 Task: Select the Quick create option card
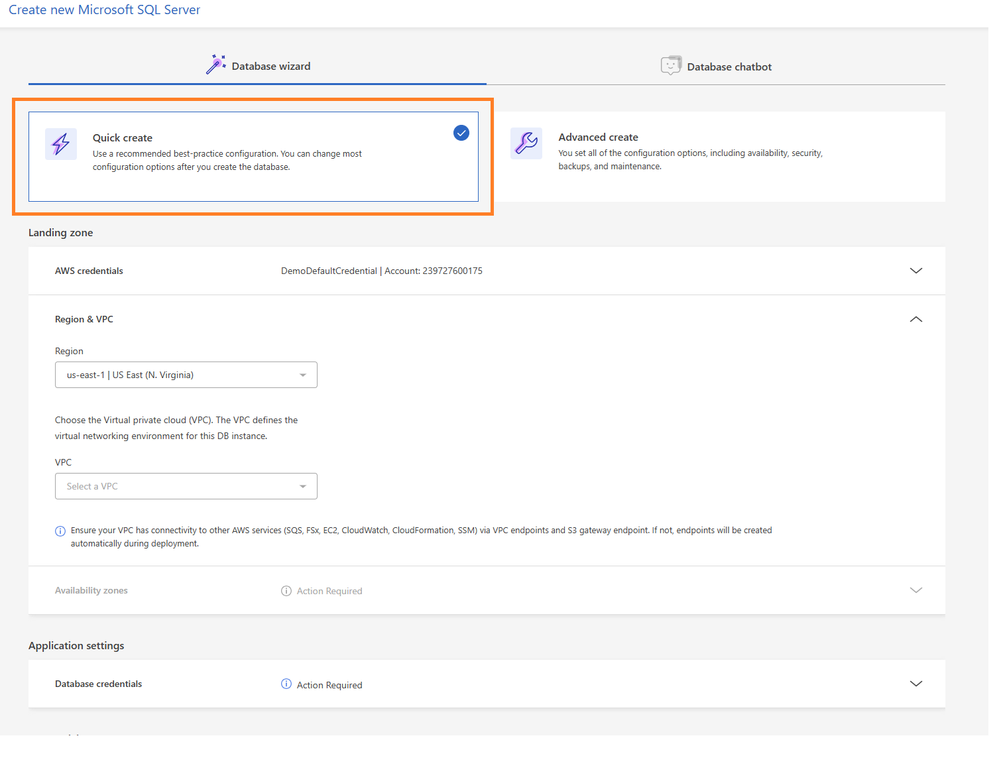pyautogui.click(x=253, y=157)
